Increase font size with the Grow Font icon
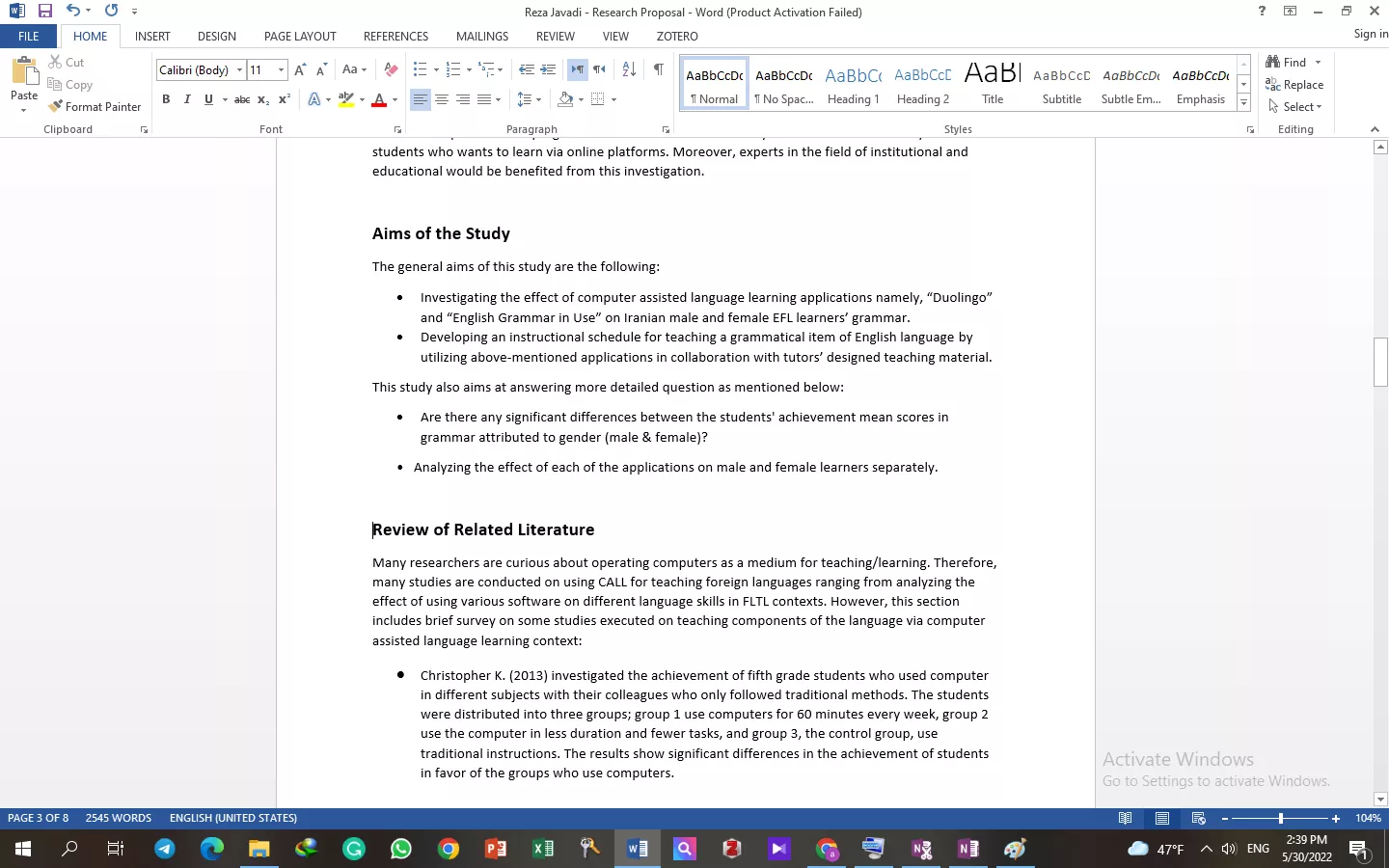Screen dimensions: 1389x868 point(300,70)
